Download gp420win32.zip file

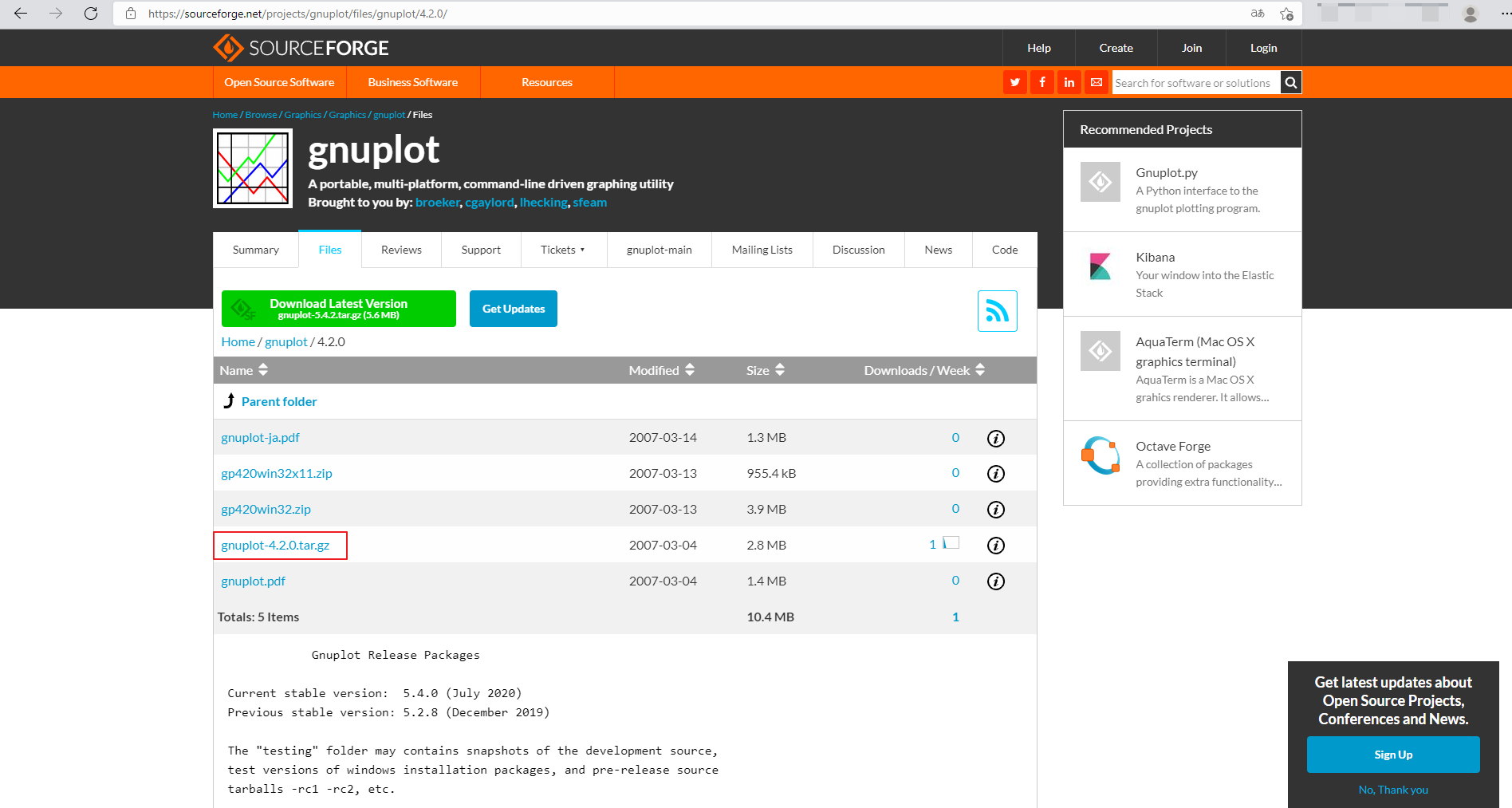(x=266, y=510)
